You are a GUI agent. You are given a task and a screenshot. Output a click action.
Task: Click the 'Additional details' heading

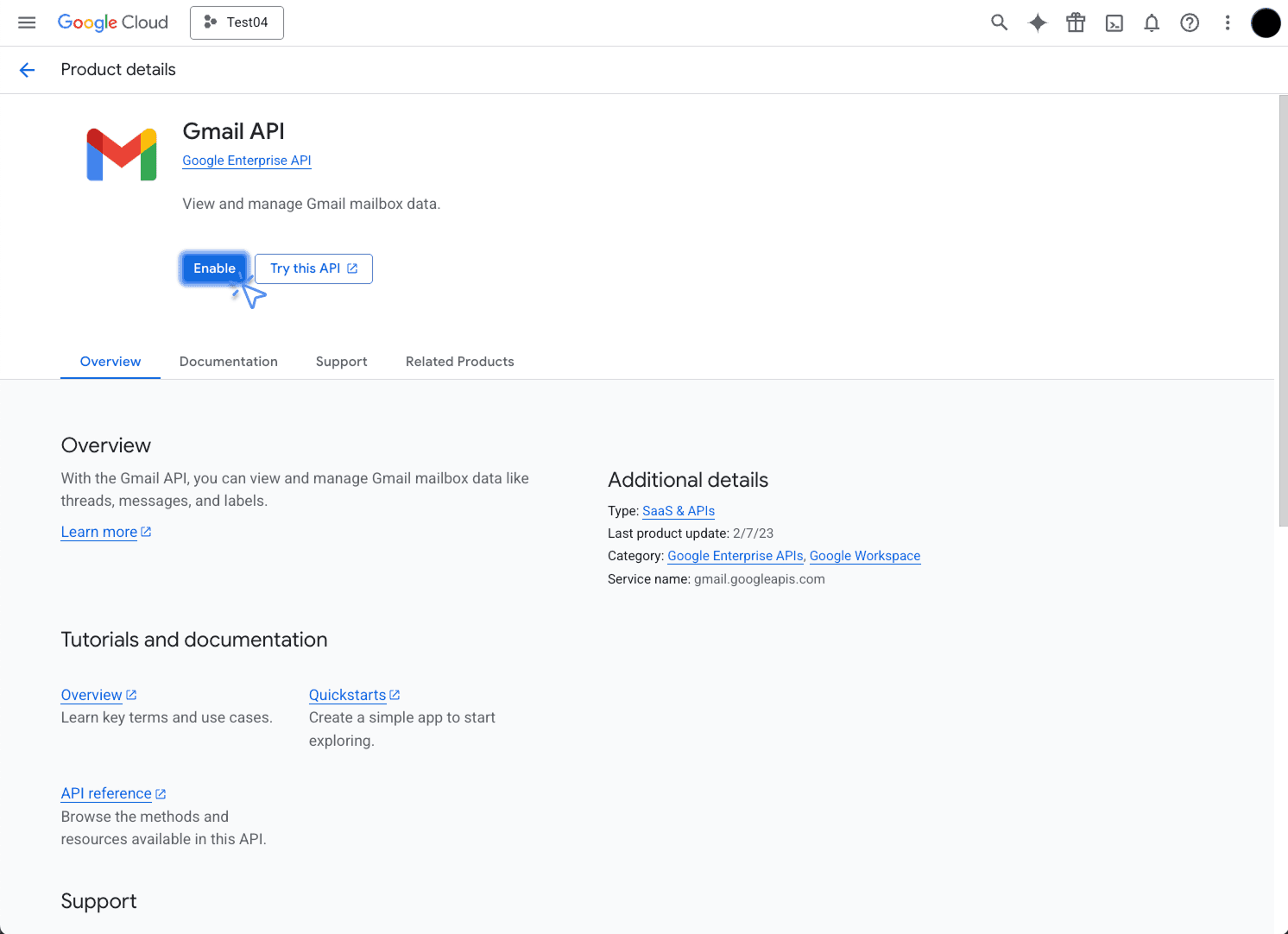pyautogui.click(x=688, y=480)
